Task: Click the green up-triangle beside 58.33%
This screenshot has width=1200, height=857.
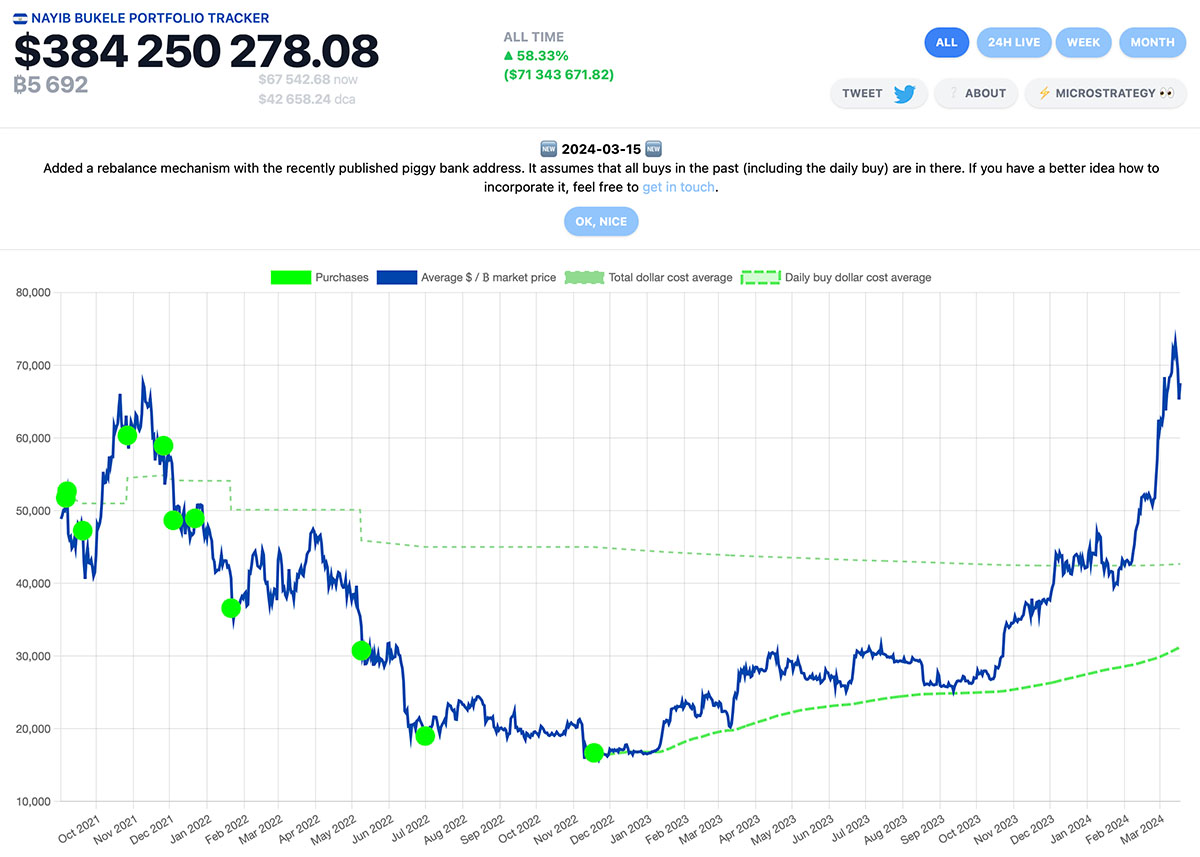Action: click(509, 56)
